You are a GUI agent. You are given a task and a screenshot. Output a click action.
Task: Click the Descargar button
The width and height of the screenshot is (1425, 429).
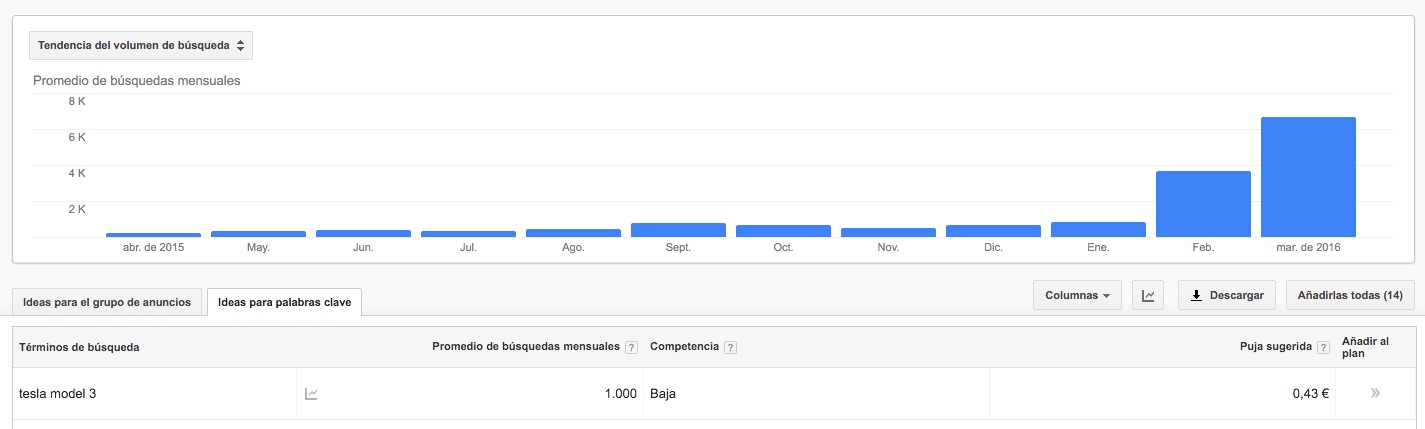pyautogui.click(x=1227, y=296)
